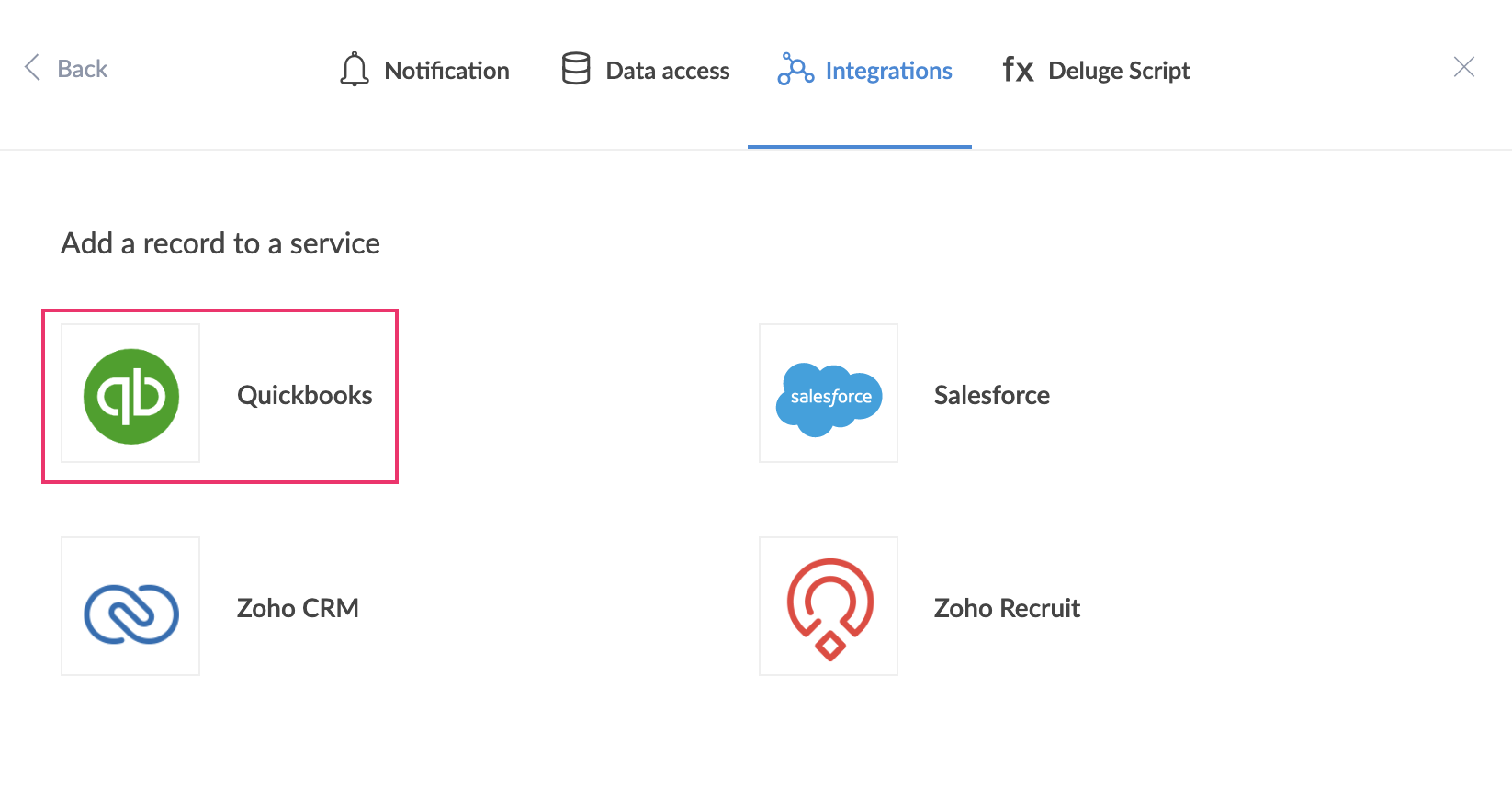Click the Integrations nodes icon
The image size is (1512, 788).
pos(795,70)
